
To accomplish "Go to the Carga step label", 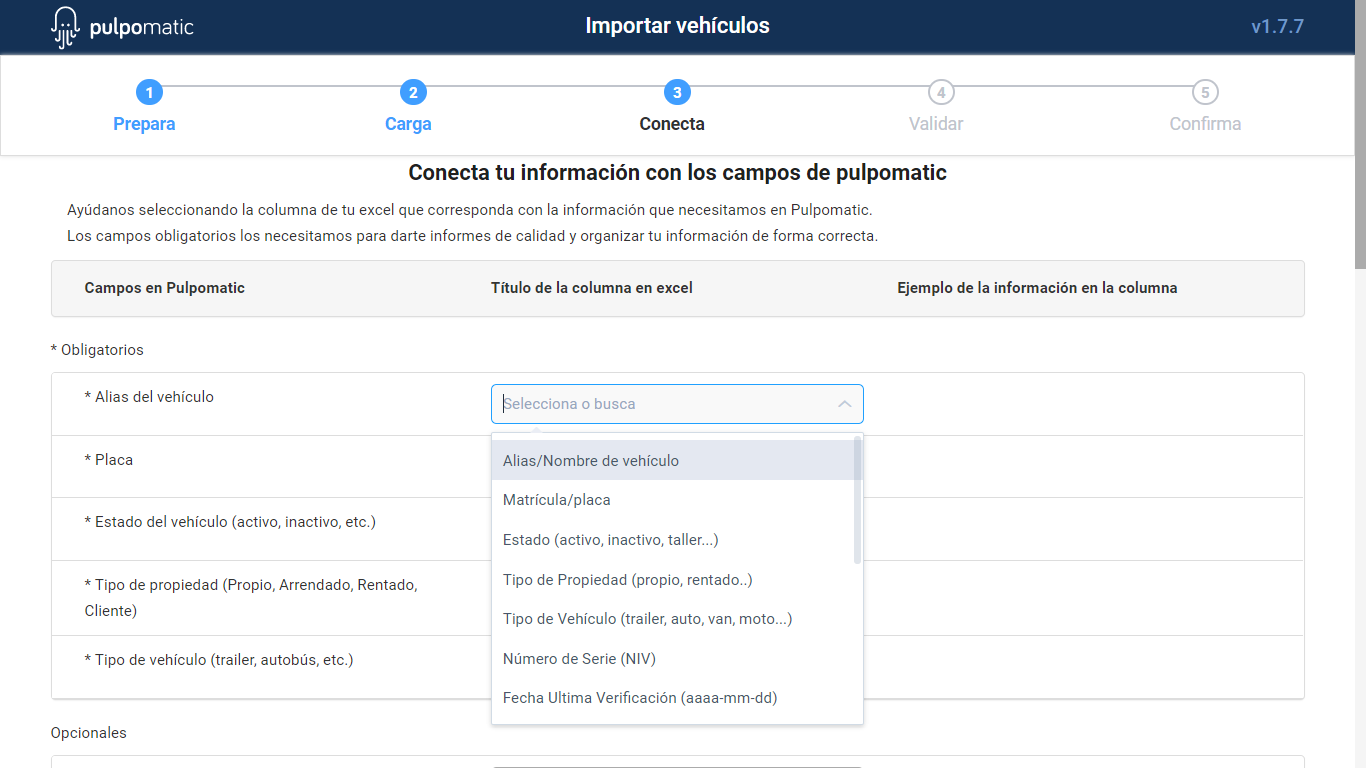I will coord(408,124).
